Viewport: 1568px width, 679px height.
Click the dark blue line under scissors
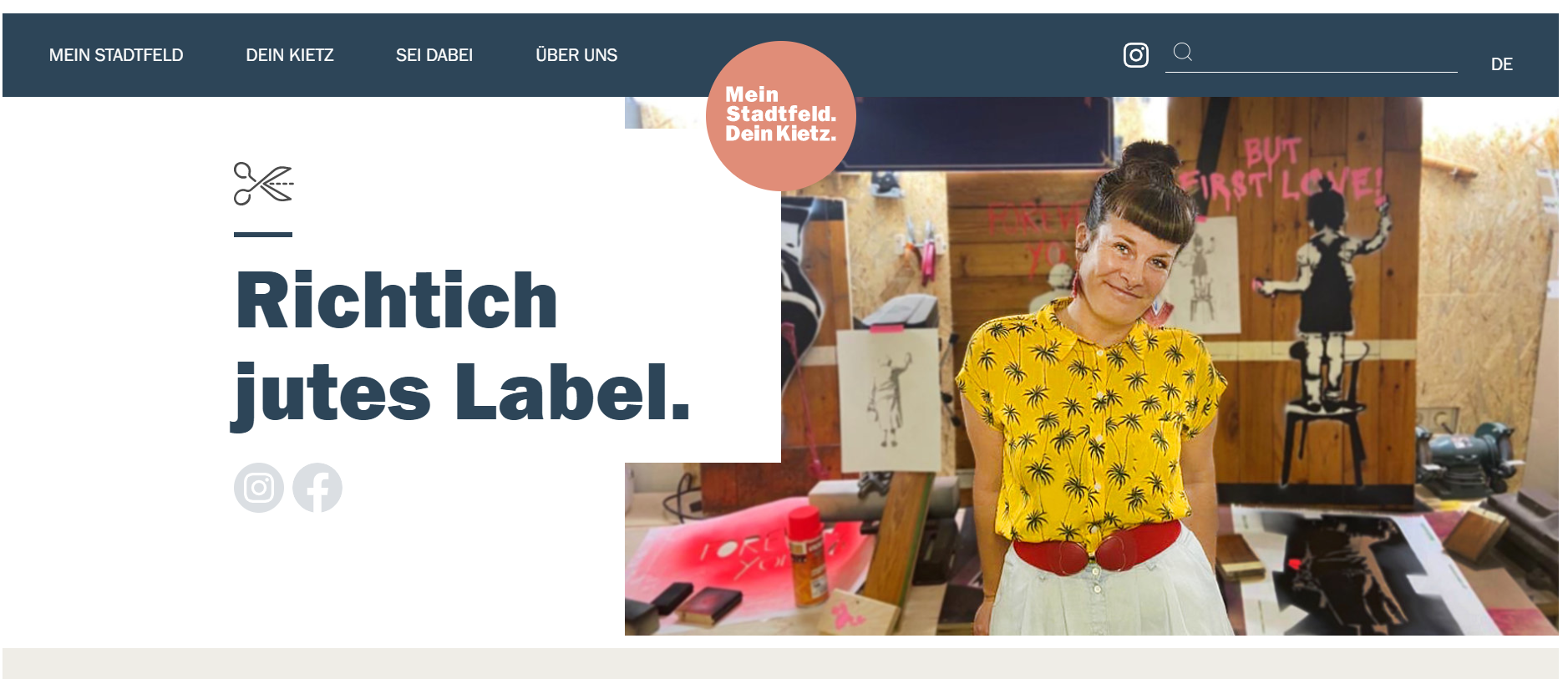coord(263,235)
